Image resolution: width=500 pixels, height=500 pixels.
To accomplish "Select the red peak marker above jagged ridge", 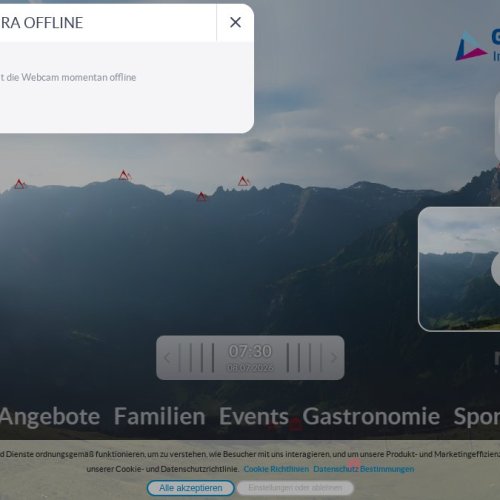I will [x=244, y=181].
